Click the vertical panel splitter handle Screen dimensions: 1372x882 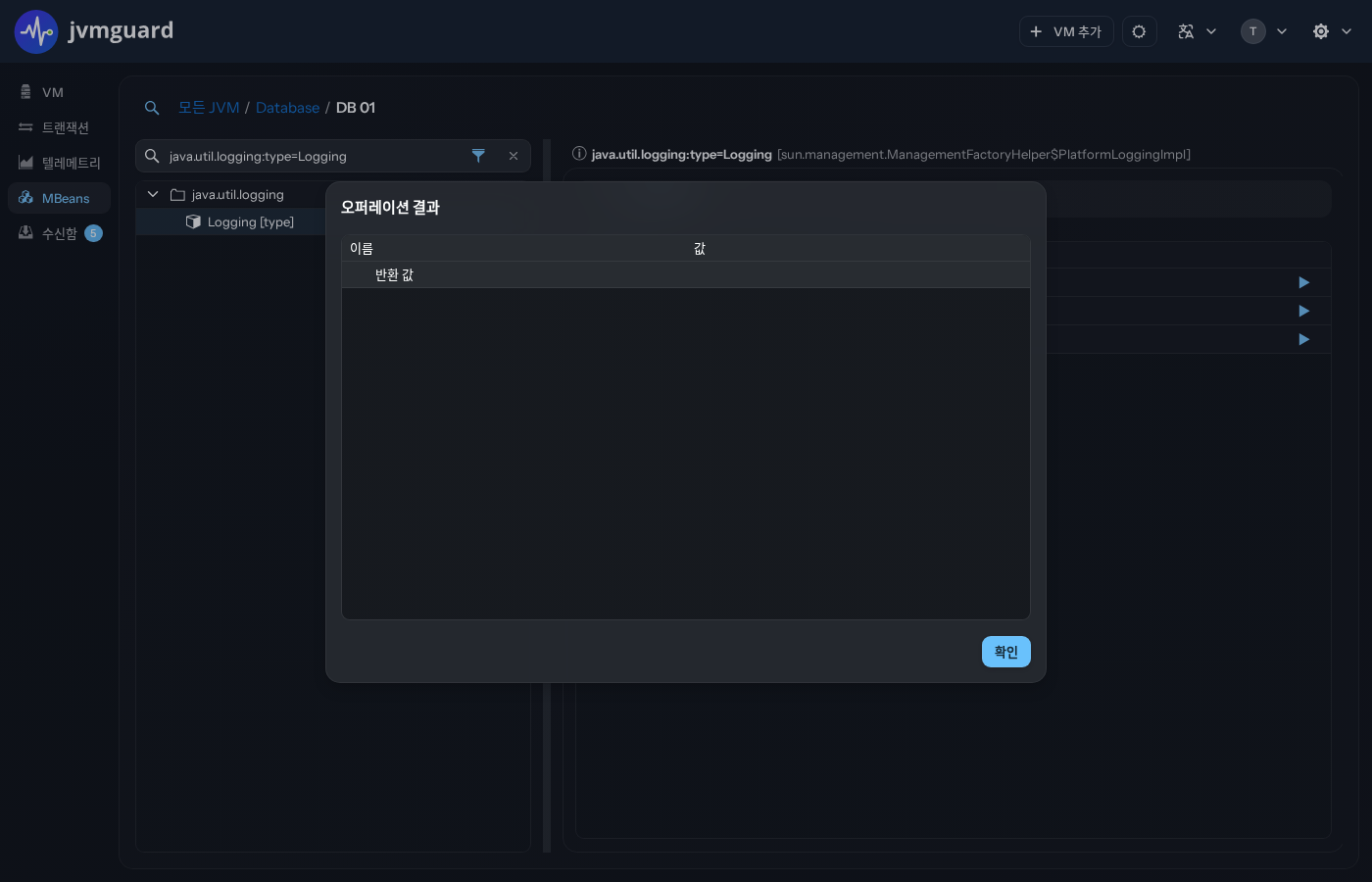tap(547, 495)
